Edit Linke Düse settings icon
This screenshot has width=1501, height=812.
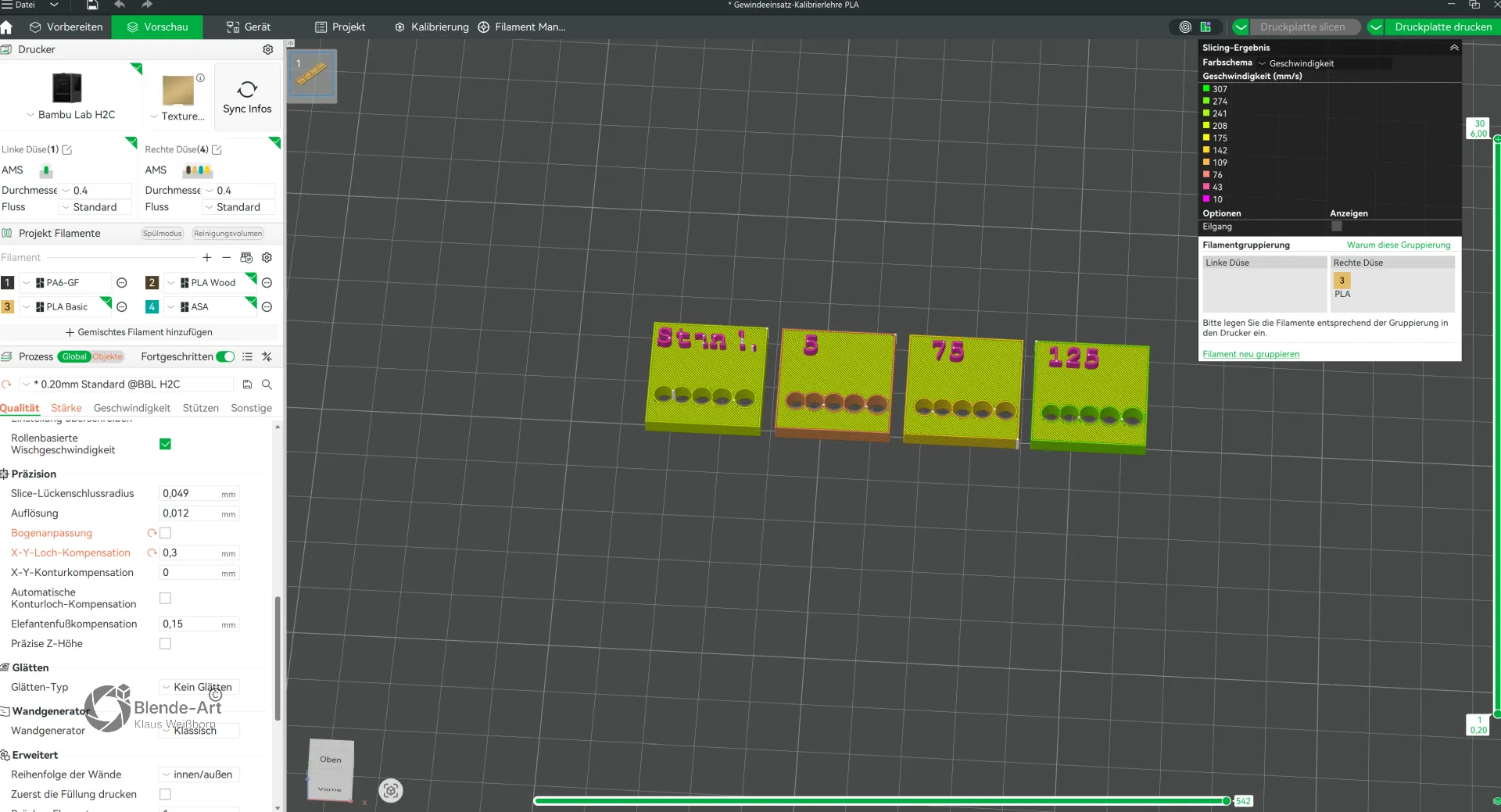coord(67,149)
